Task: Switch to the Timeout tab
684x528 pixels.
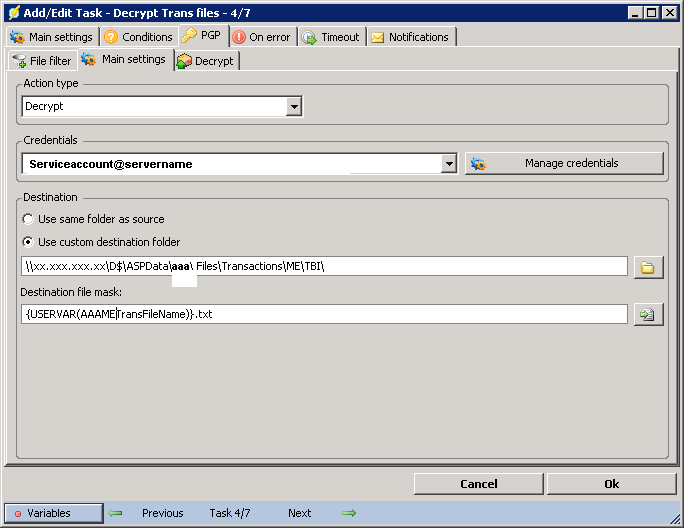Action: 330,37
